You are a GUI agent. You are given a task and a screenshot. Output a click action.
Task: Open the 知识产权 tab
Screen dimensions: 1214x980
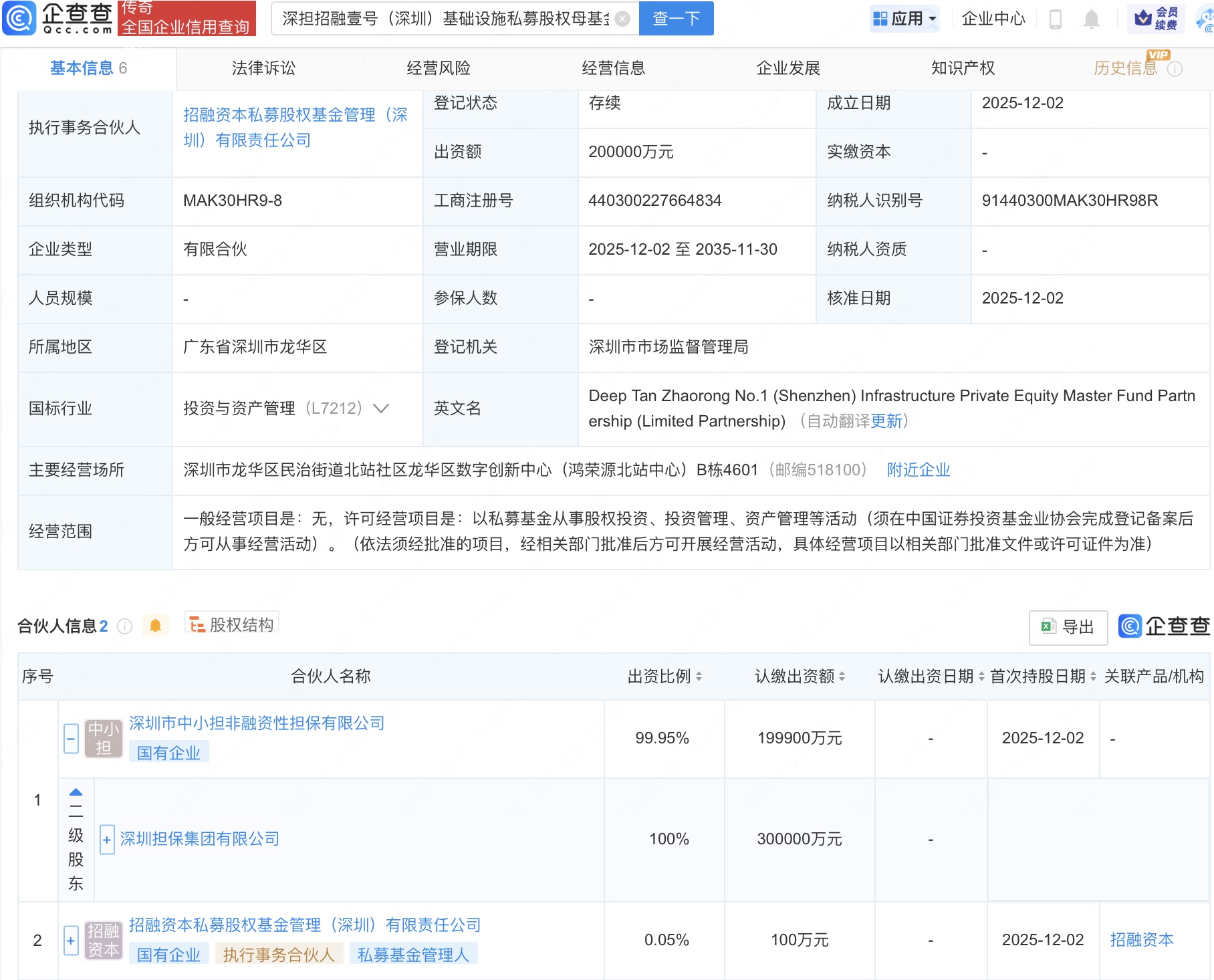963,68
